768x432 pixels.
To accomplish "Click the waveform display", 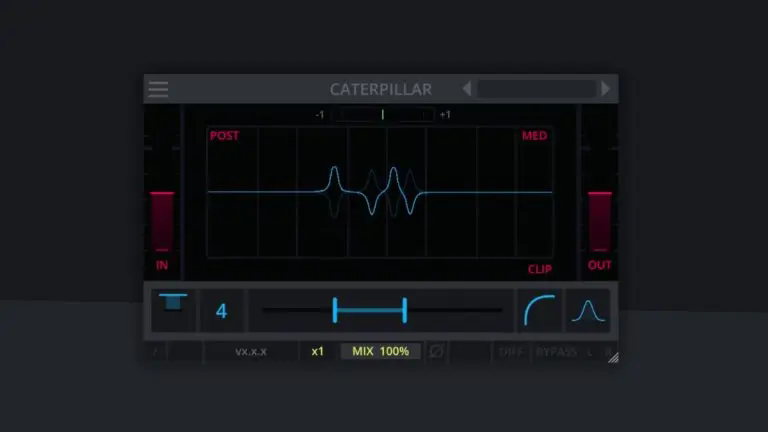I will click(380, 192).
